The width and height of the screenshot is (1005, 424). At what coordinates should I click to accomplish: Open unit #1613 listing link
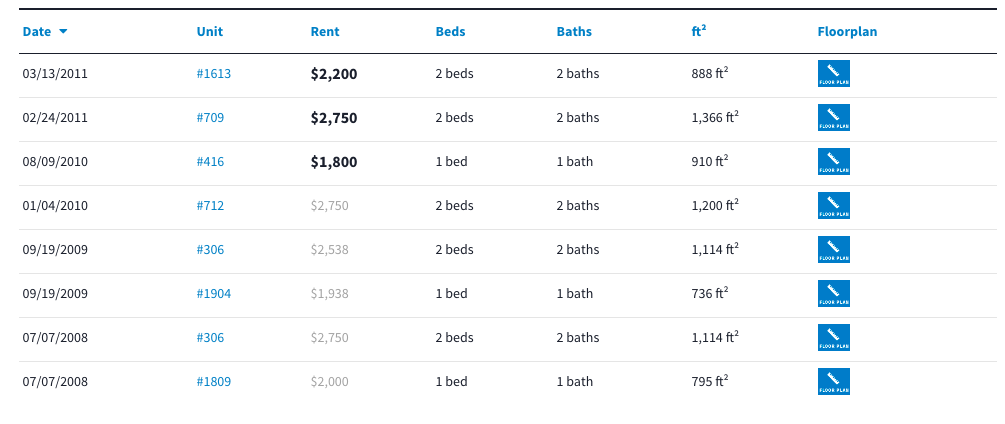point(214,74)
